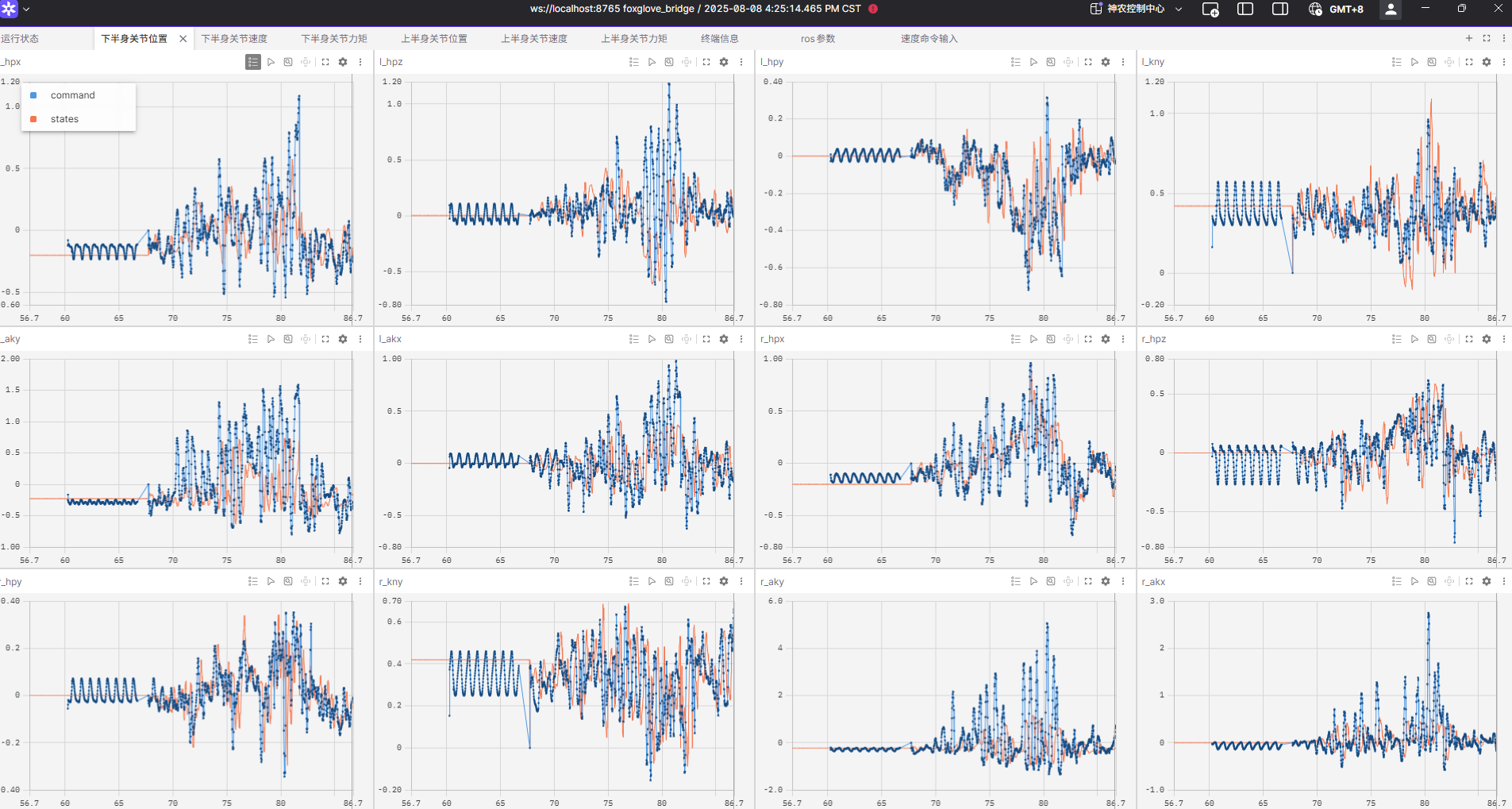Click the red connection error indicator

coord(873,9)
